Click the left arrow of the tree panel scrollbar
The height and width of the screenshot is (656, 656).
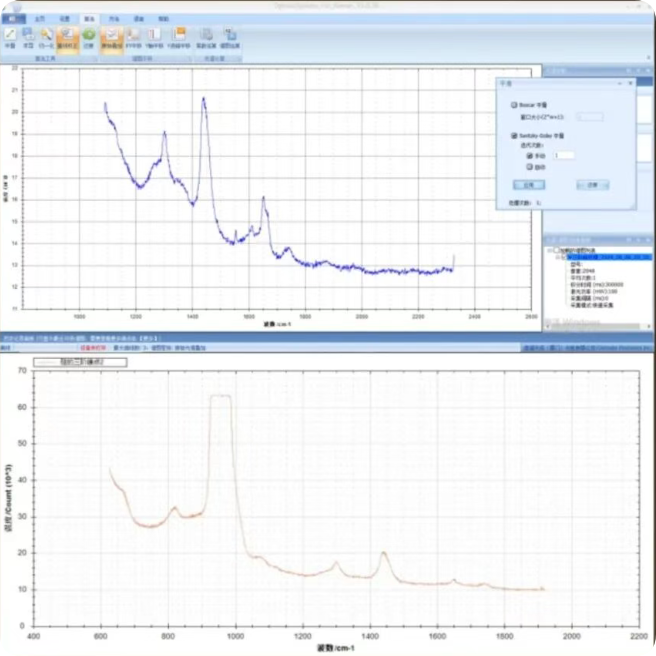tap(548, 326)
